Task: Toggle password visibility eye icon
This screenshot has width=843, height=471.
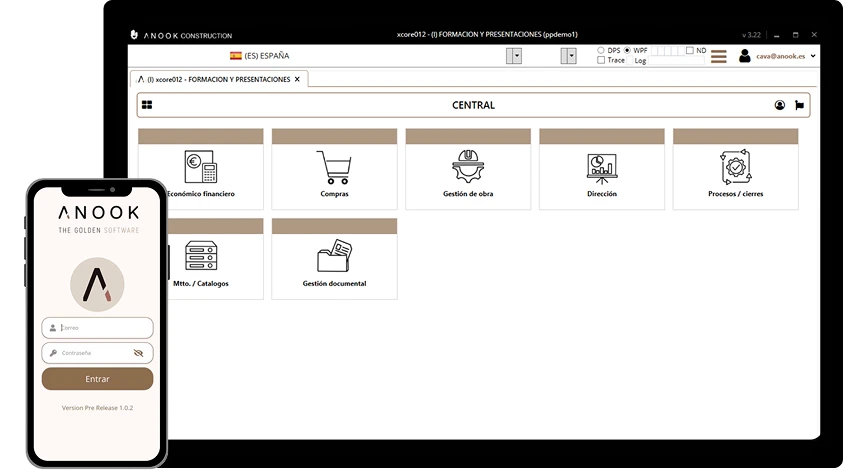Action: (x=139, y=353)
